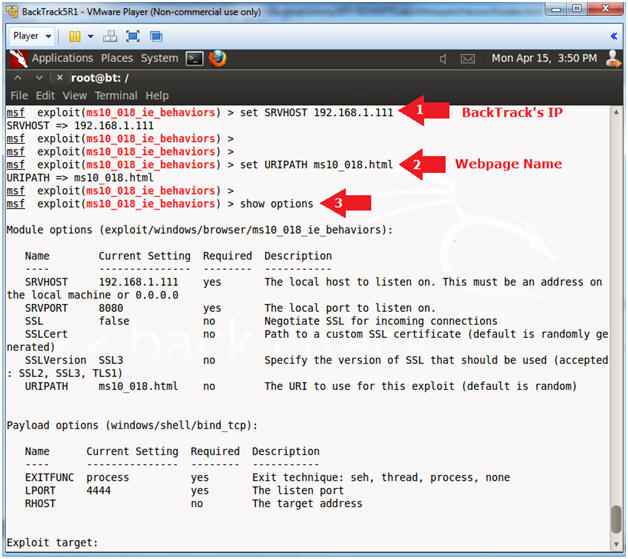
Task: Click the SSLVersion value SSL3
Action: pos(111,360)
